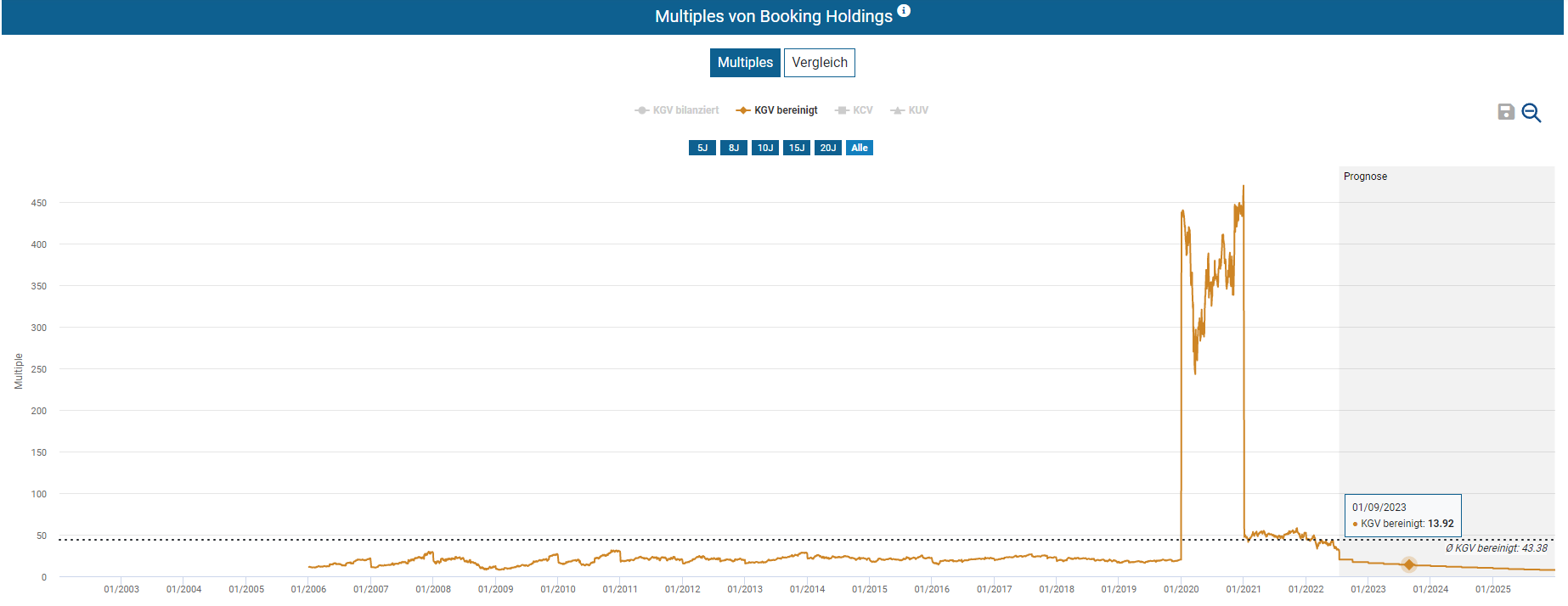Toggle the KGV bereinigt legend series
Screen dimensions: 1568x606
(777, 110)
